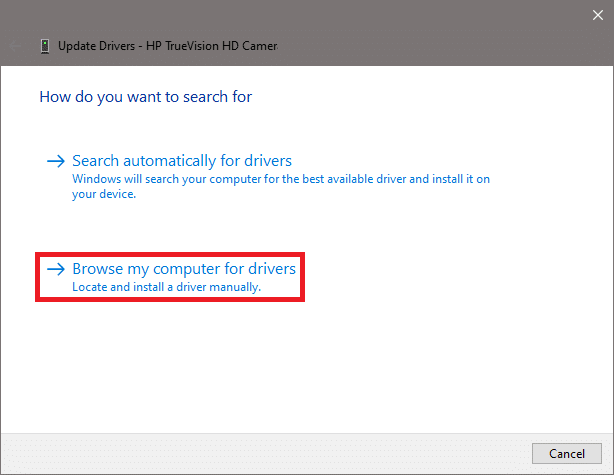The width and height of the screenshot is (614, 475).
Task: Click the back arrow in title bar
Action: [x=15, y=46]
